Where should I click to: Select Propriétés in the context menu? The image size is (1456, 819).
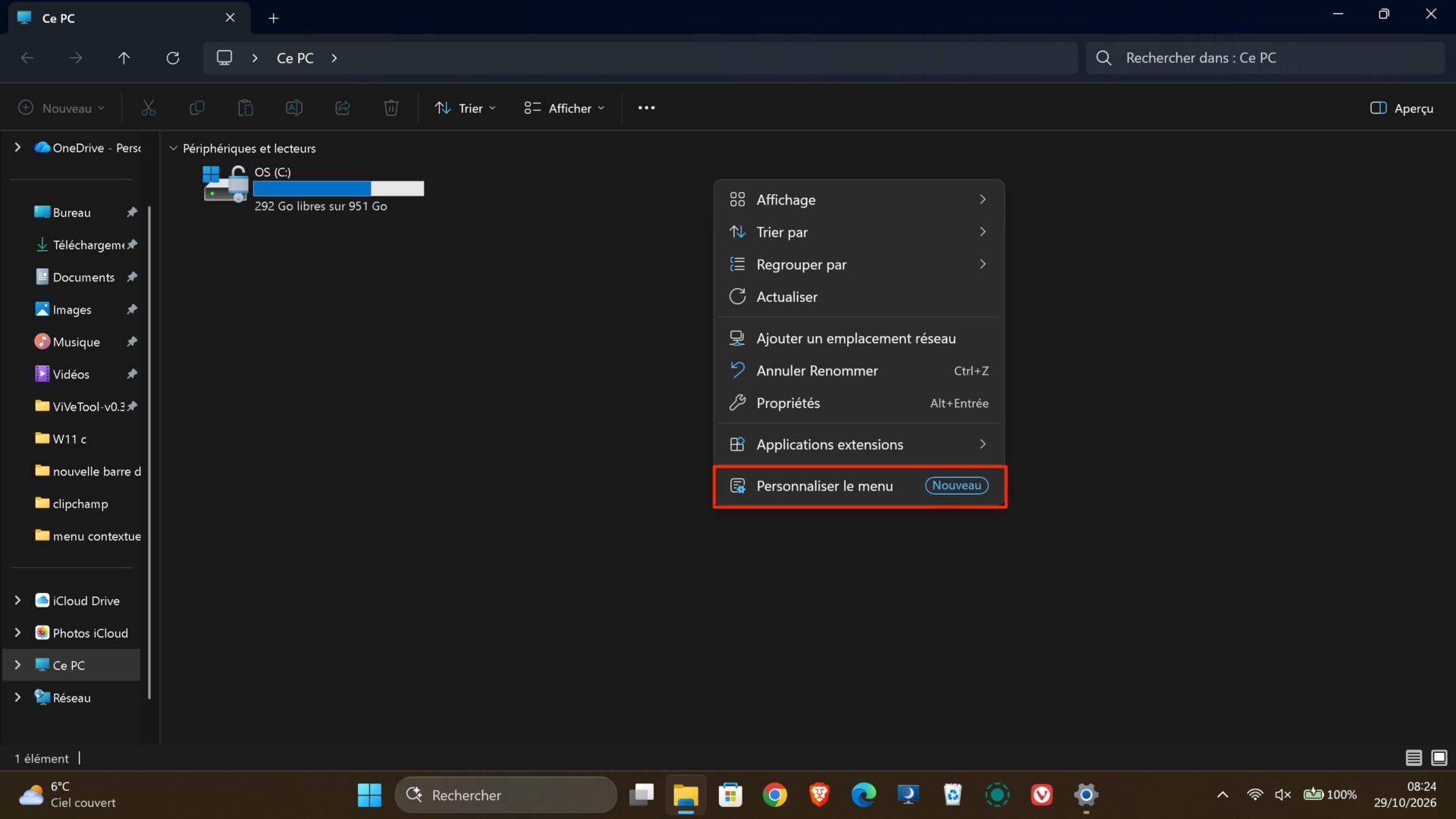pyautogui.click(x=859, y=403)
